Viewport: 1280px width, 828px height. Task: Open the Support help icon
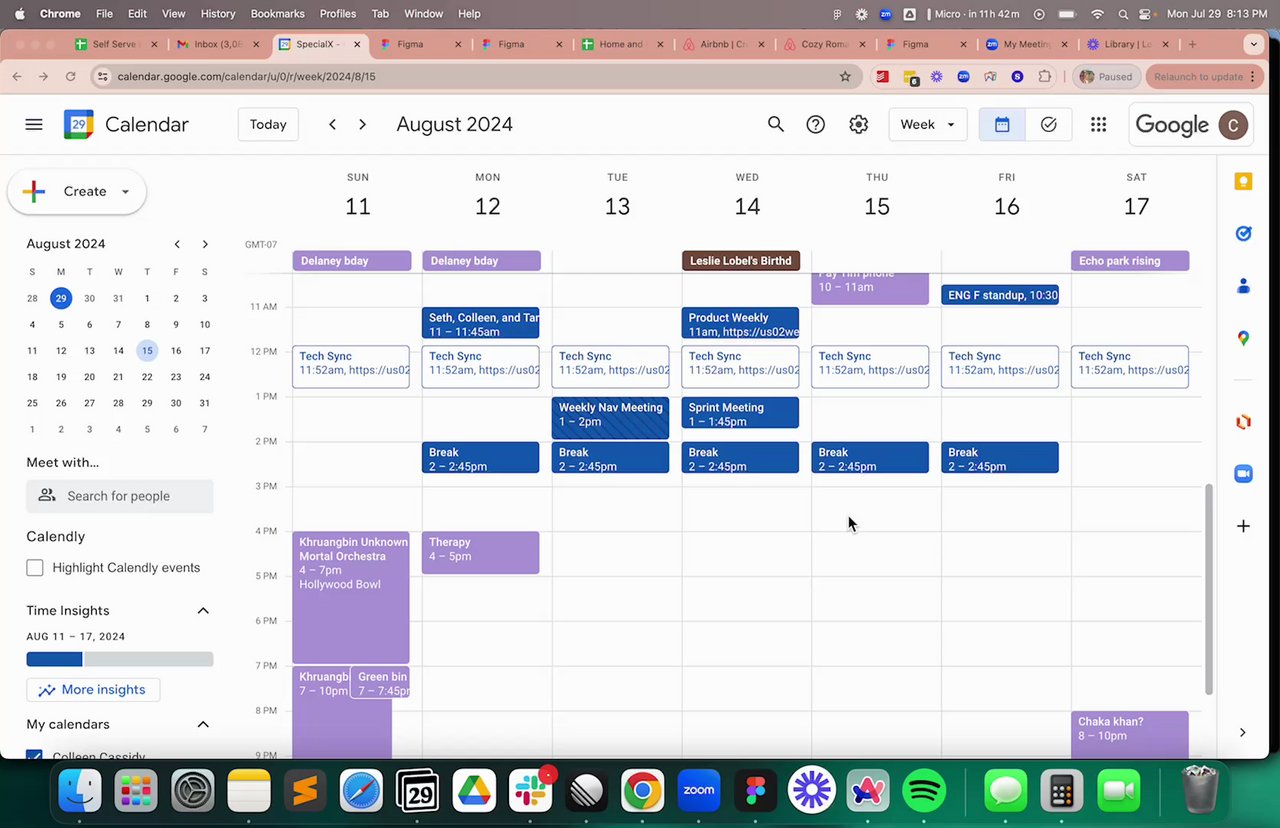click(816, 124)
